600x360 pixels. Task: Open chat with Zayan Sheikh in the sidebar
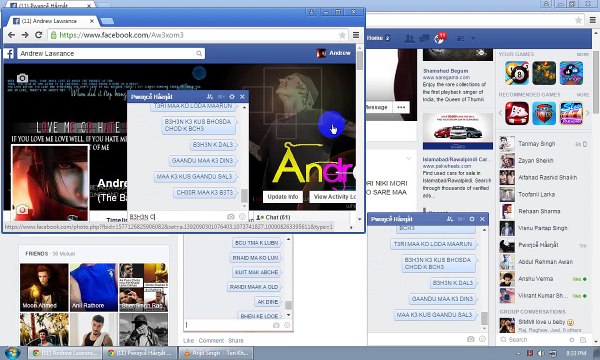[543, 161]
